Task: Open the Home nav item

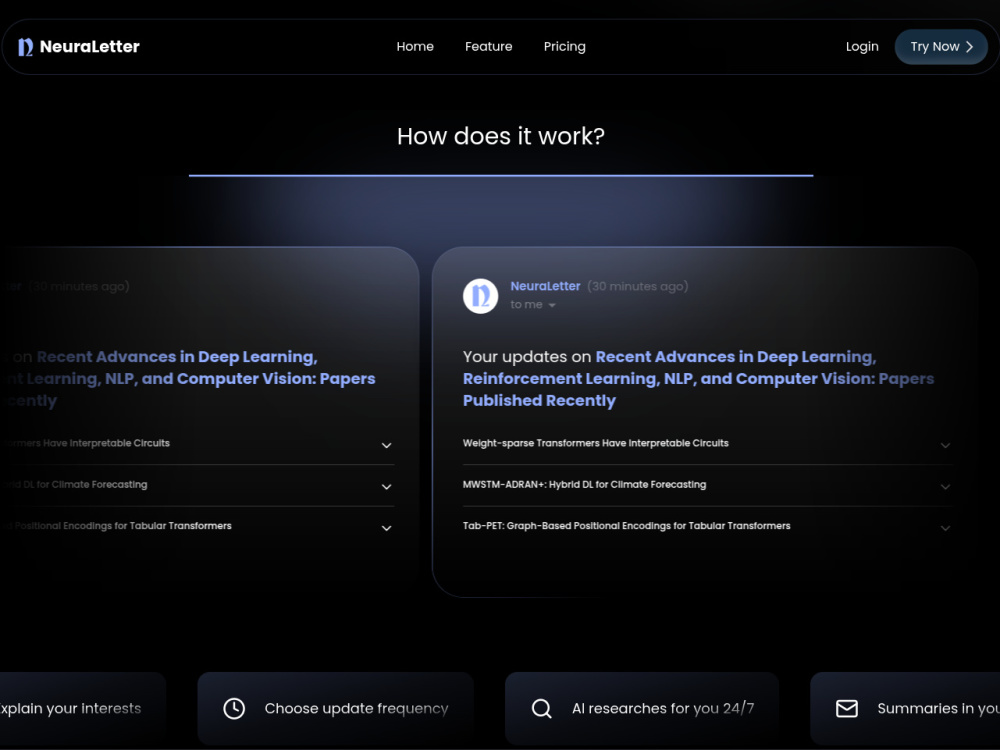Action: pos(415,47)
